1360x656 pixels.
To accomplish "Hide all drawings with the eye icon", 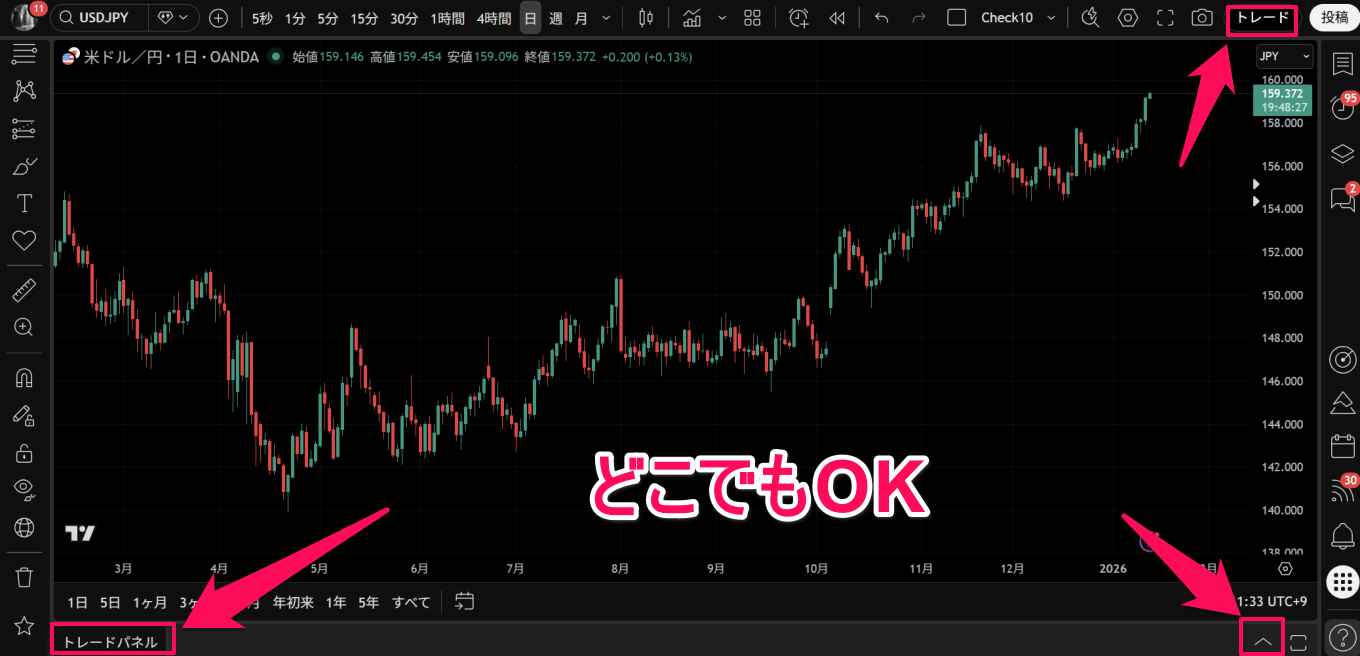I will click(x=24, y=489).
